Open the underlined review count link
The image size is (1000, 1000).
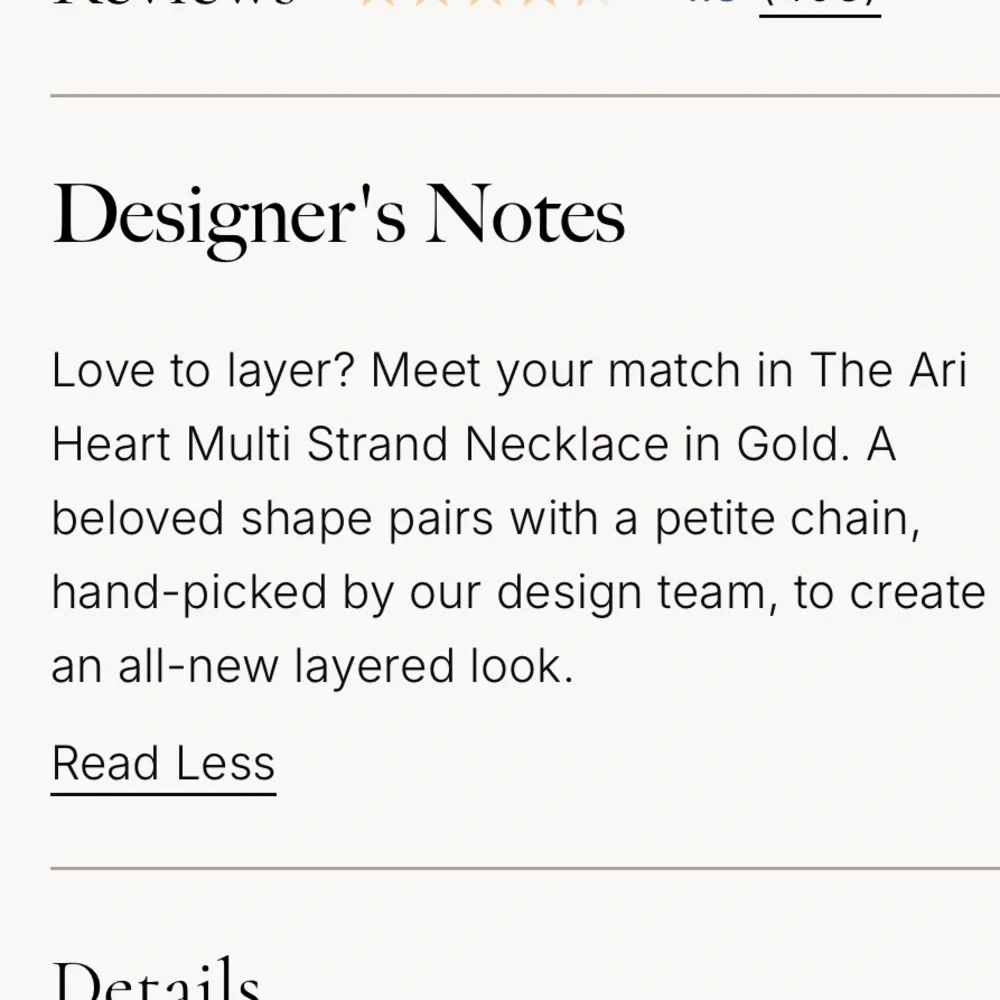click(x=820, y=6)
